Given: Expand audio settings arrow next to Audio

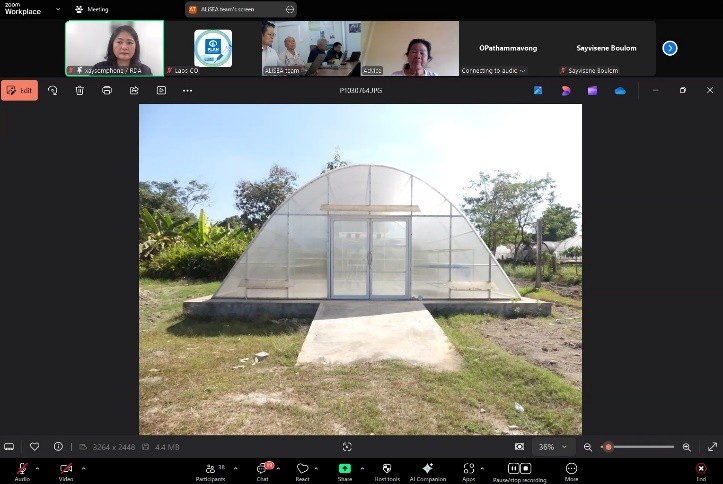Looking at the screenshot, I should click(37, 469).
